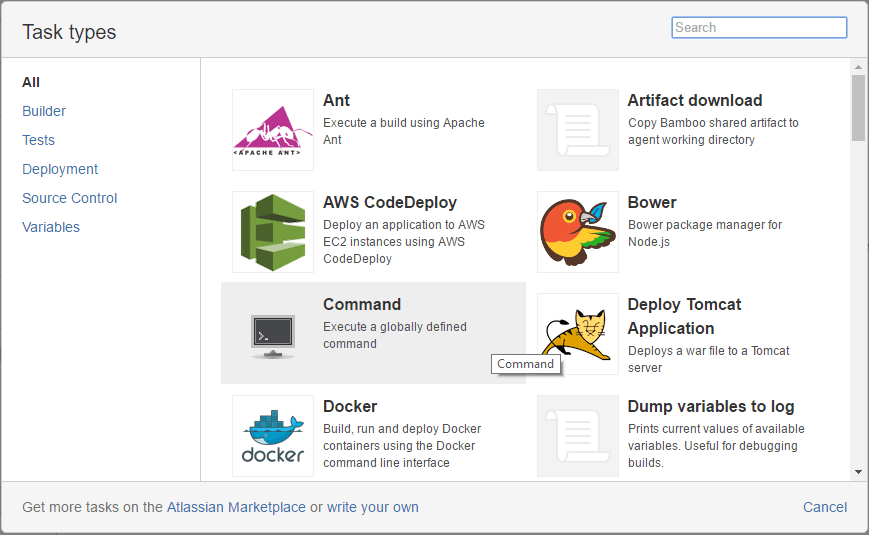Click 'Deploy an application to AWS EC2' description
The height and width of the screenshot is (535, 869).
(404, 242)
